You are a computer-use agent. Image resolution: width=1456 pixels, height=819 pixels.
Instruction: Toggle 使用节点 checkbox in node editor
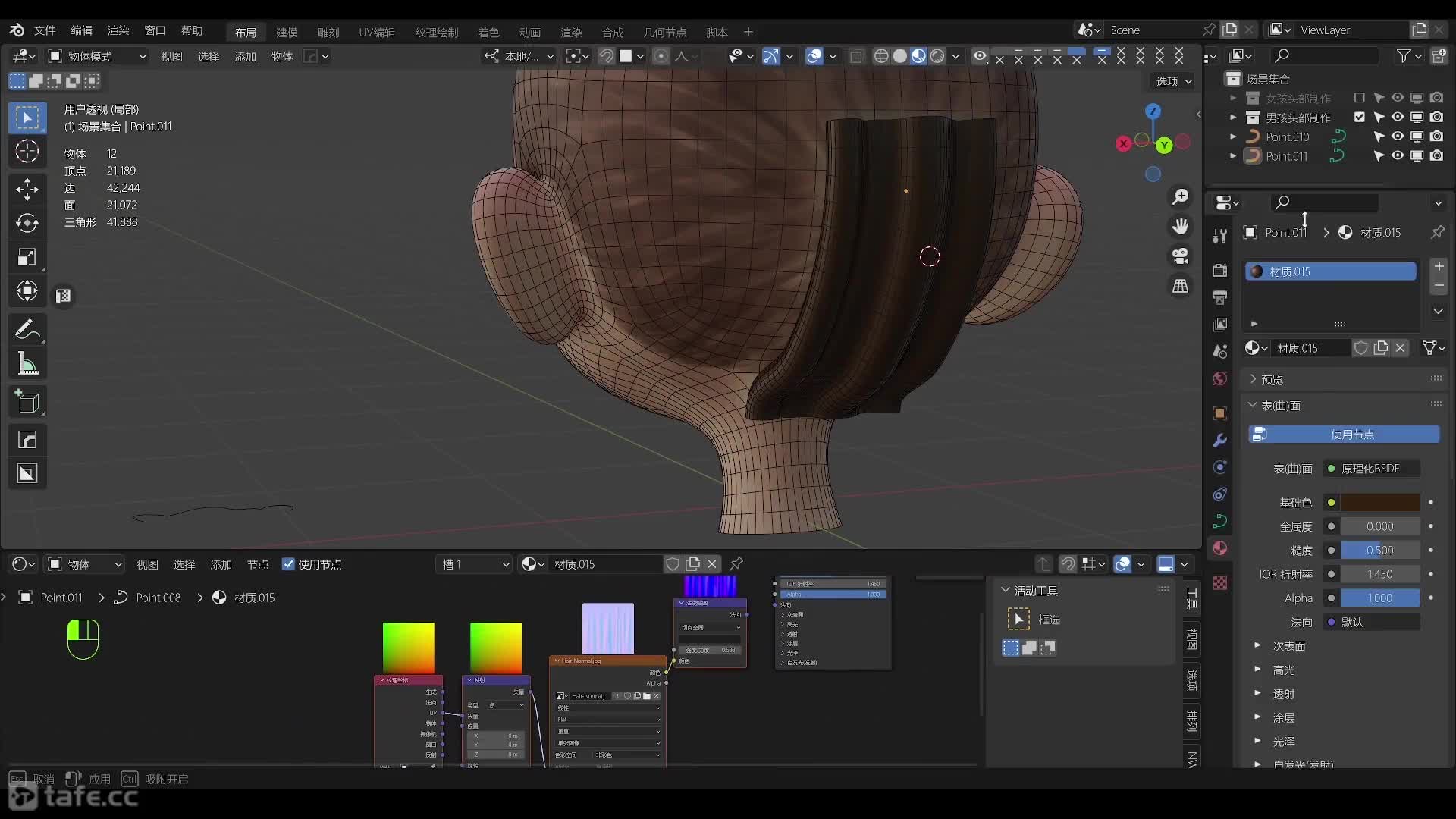pyautogui.click(x=288, y=564)
